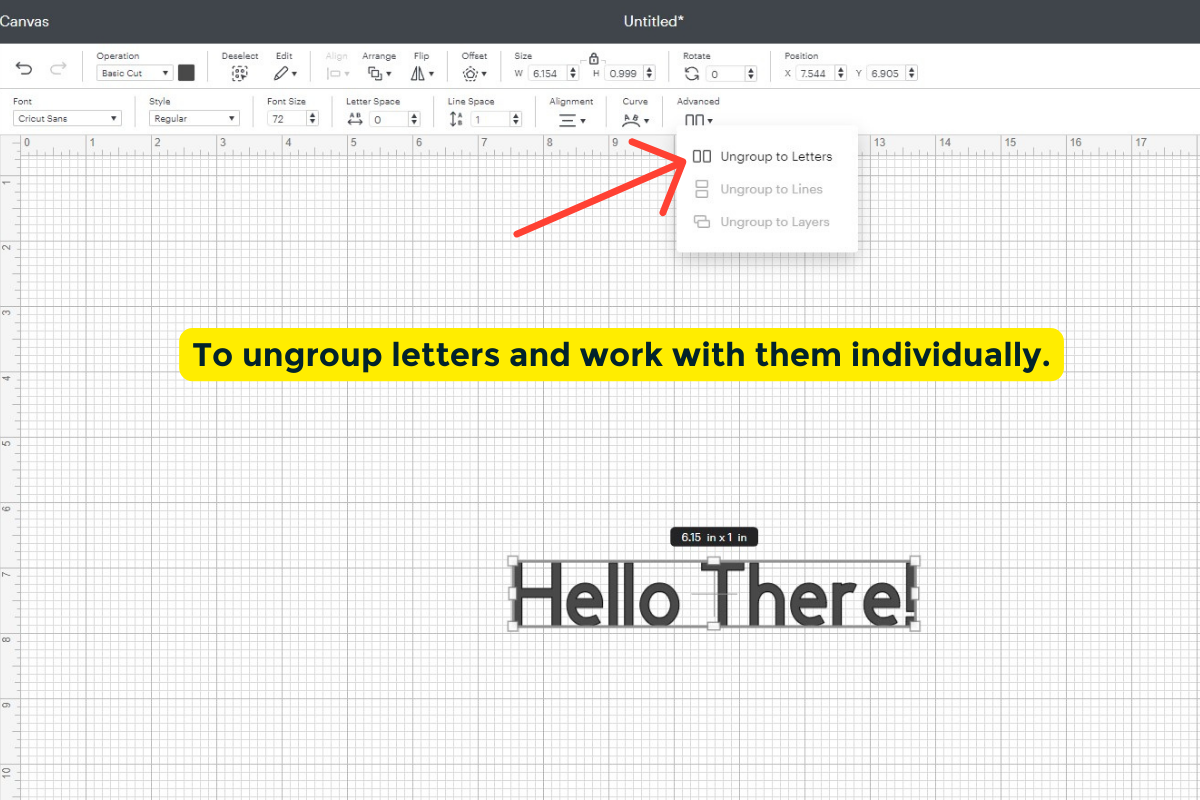
Task: Open the Arrange layers menu
Action: click(378, 73)
